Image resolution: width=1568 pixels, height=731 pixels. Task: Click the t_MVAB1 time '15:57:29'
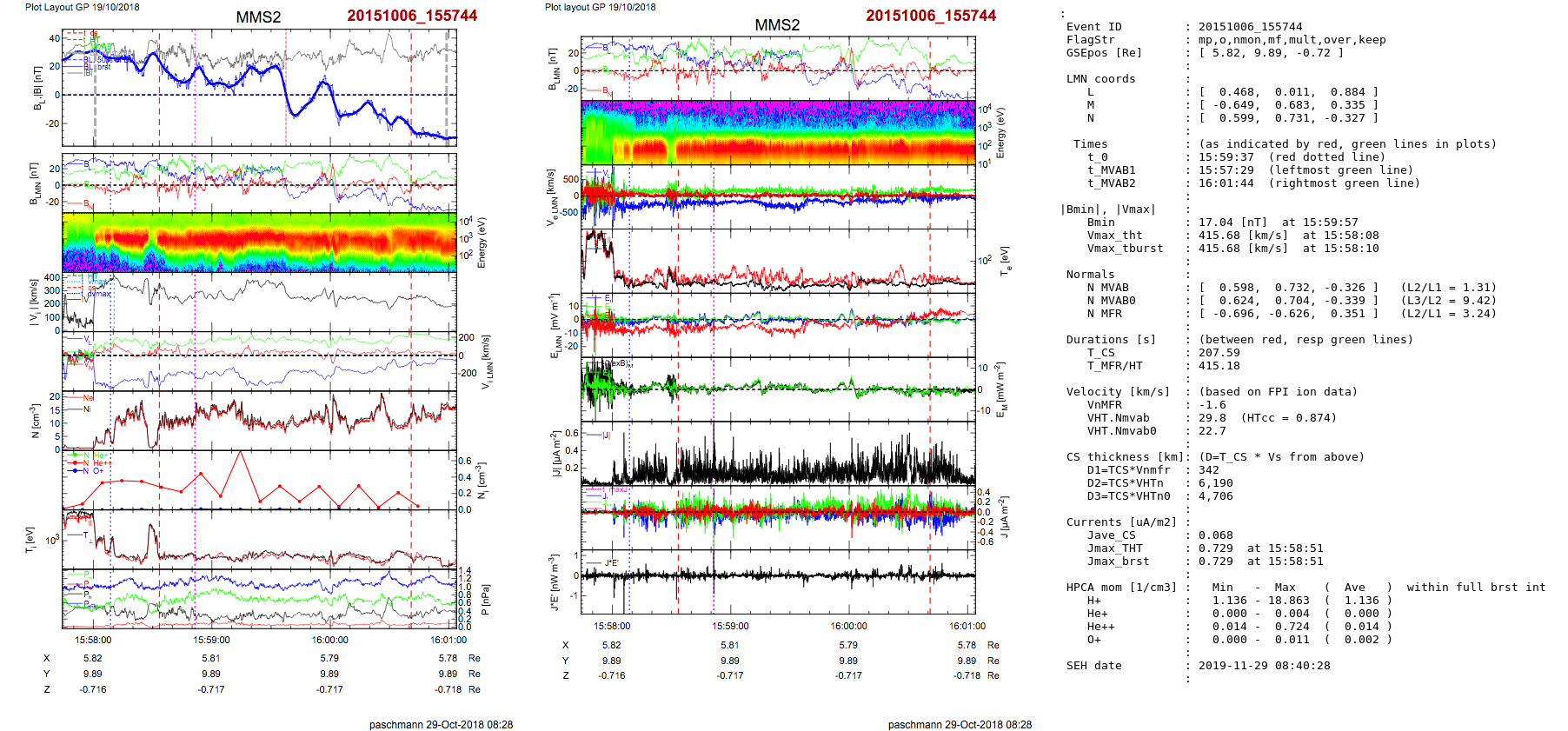[x=1226, y=170]
